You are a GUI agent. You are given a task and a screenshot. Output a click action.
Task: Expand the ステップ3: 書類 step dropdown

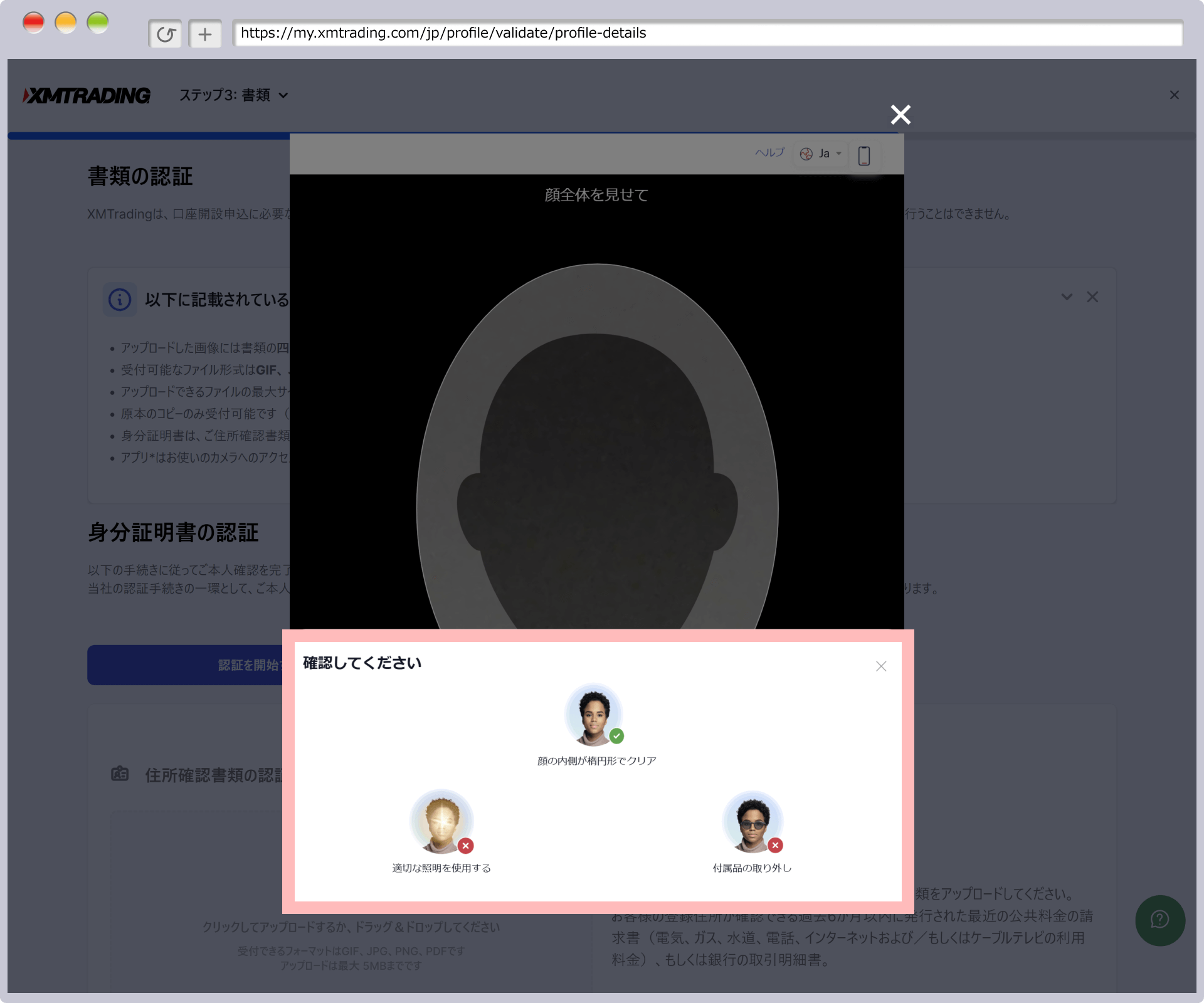[233, 95]
